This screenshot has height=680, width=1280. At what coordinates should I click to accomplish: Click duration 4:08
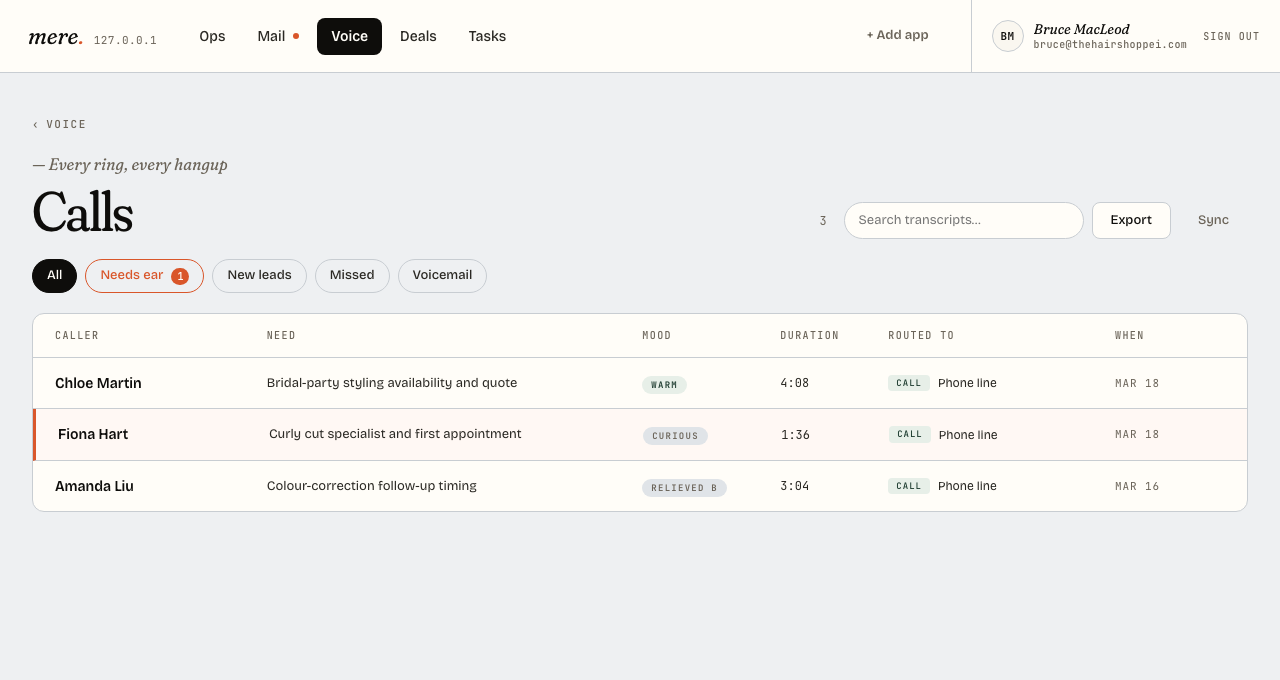tap(795, 383)
